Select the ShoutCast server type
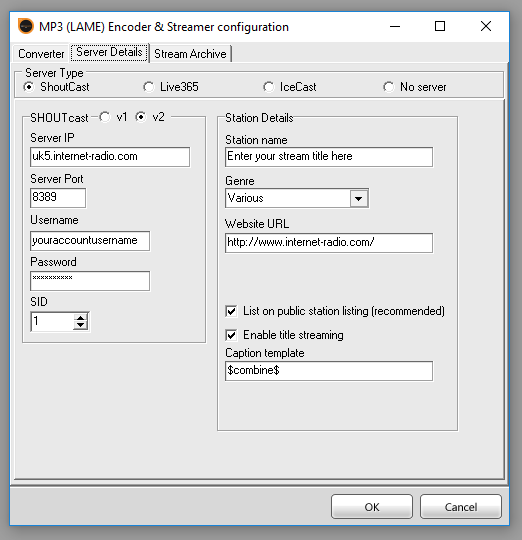 coord(29,87)
